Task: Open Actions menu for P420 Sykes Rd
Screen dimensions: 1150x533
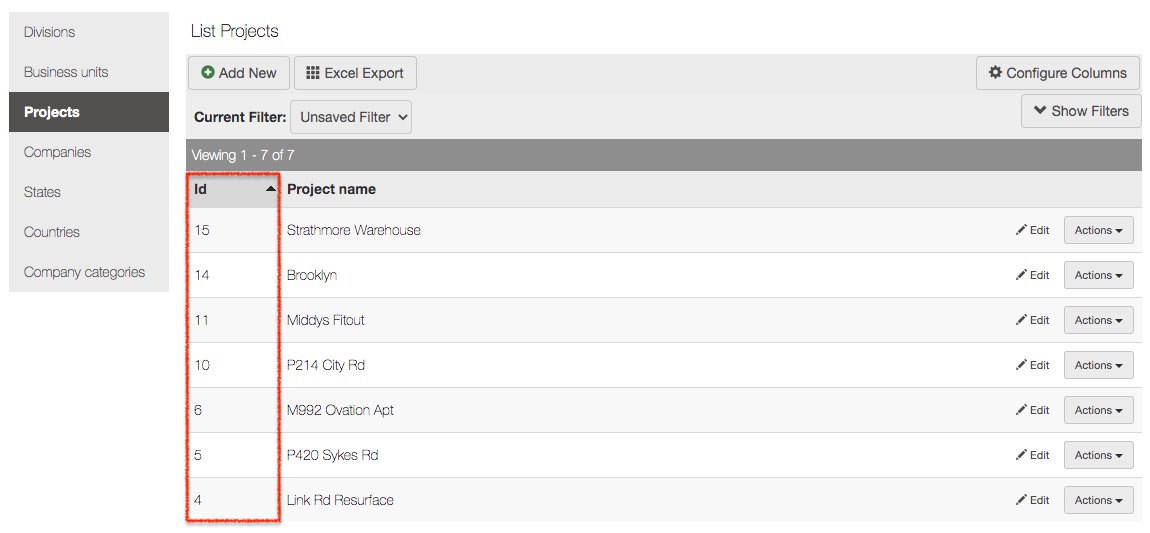Action: (1098, 455)
